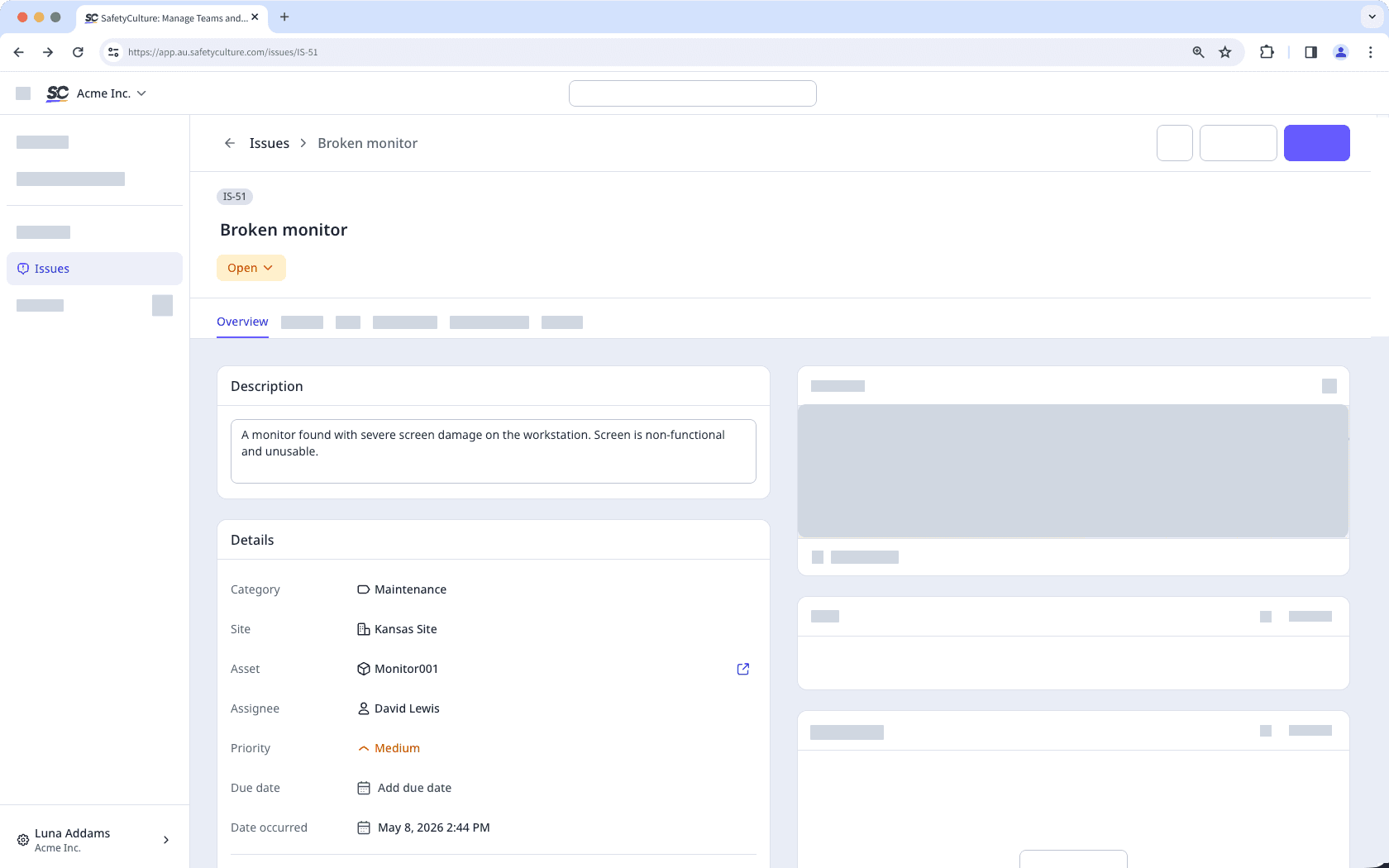This screenshot has width=1389, height=868.
Task: Select Issues in the left sidebar
Action: pyautogui.click(x=94, y=269)
